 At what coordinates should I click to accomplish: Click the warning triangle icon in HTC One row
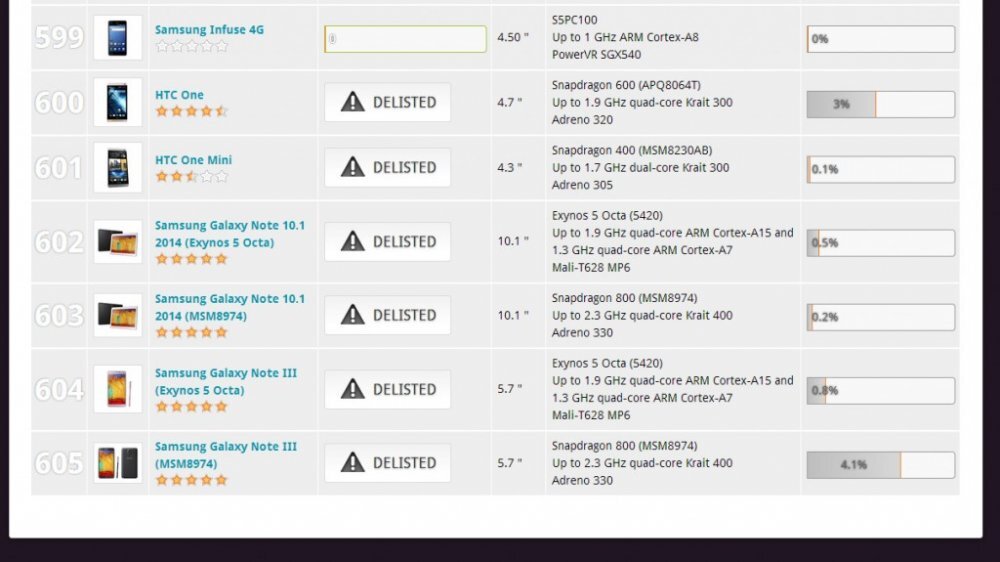tap(352, 102)
